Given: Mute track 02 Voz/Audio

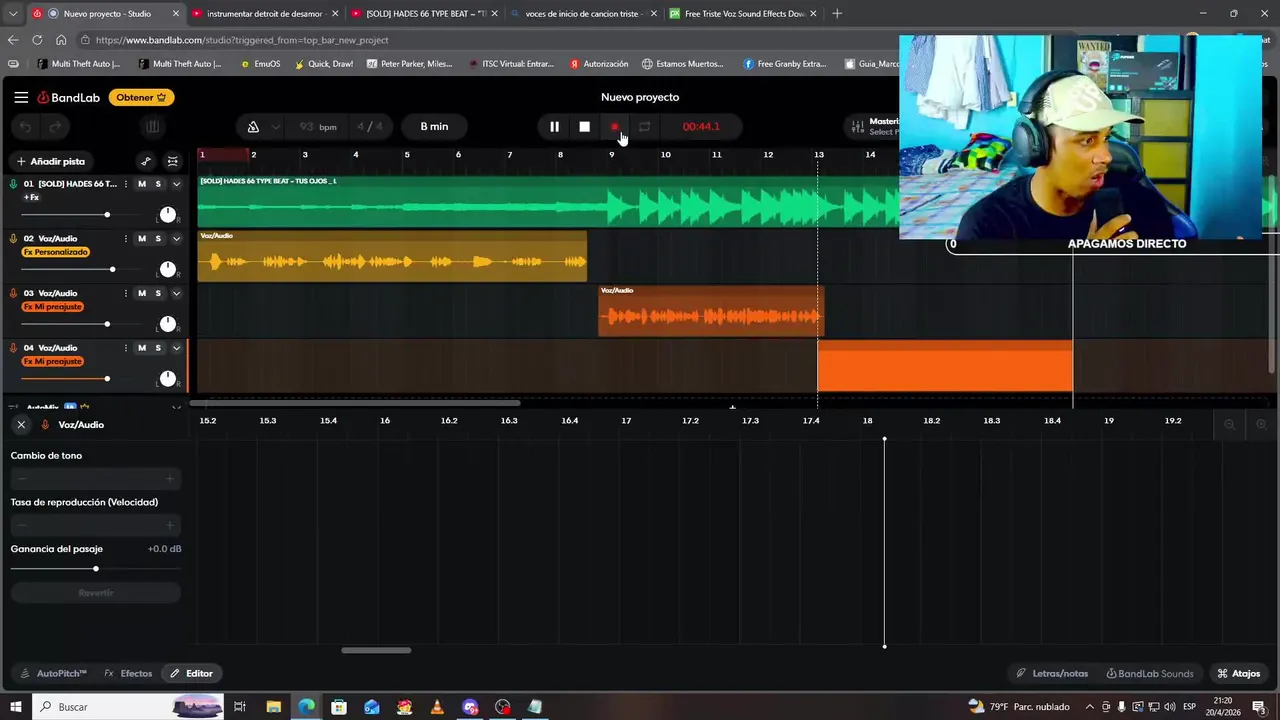Looking at the screenshot, I should tap(142, 239).
